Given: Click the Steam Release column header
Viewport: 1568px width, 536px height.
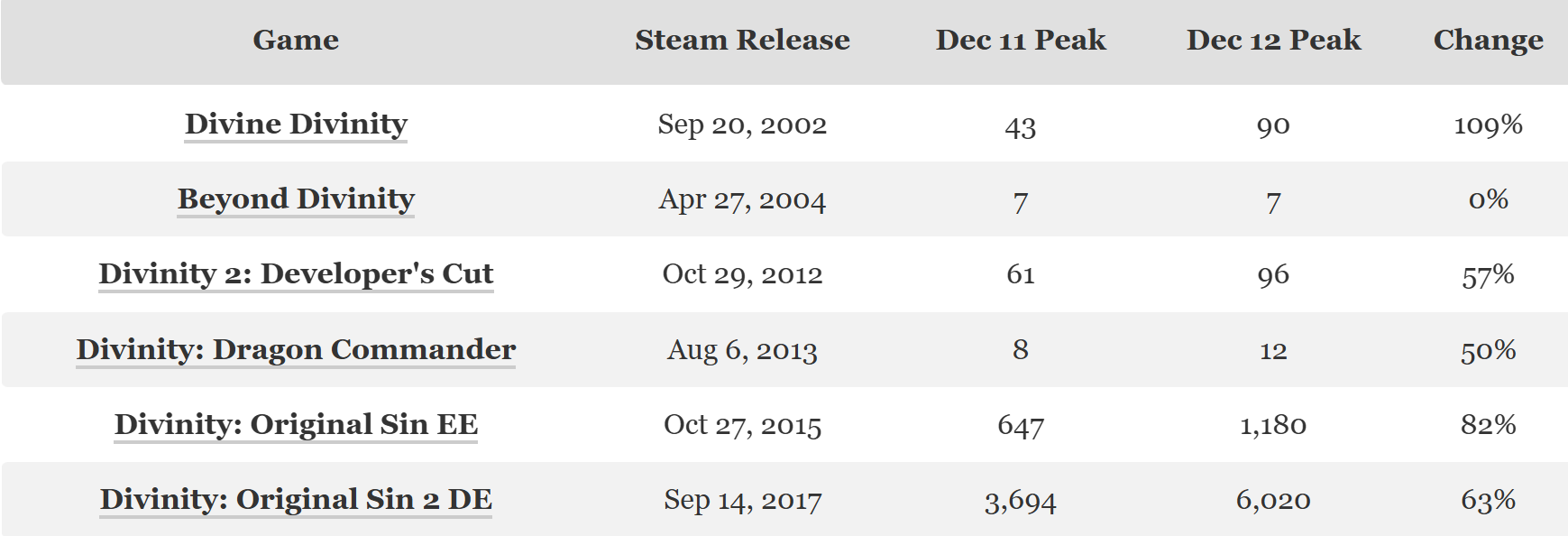Looking at the screenshot, I should click(742, 40).
